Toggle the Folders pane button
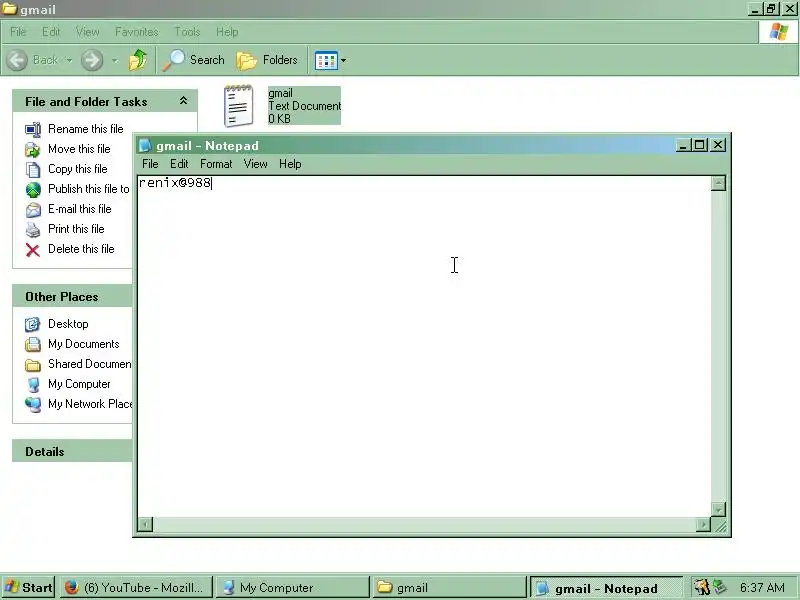 tap(267, 60)
